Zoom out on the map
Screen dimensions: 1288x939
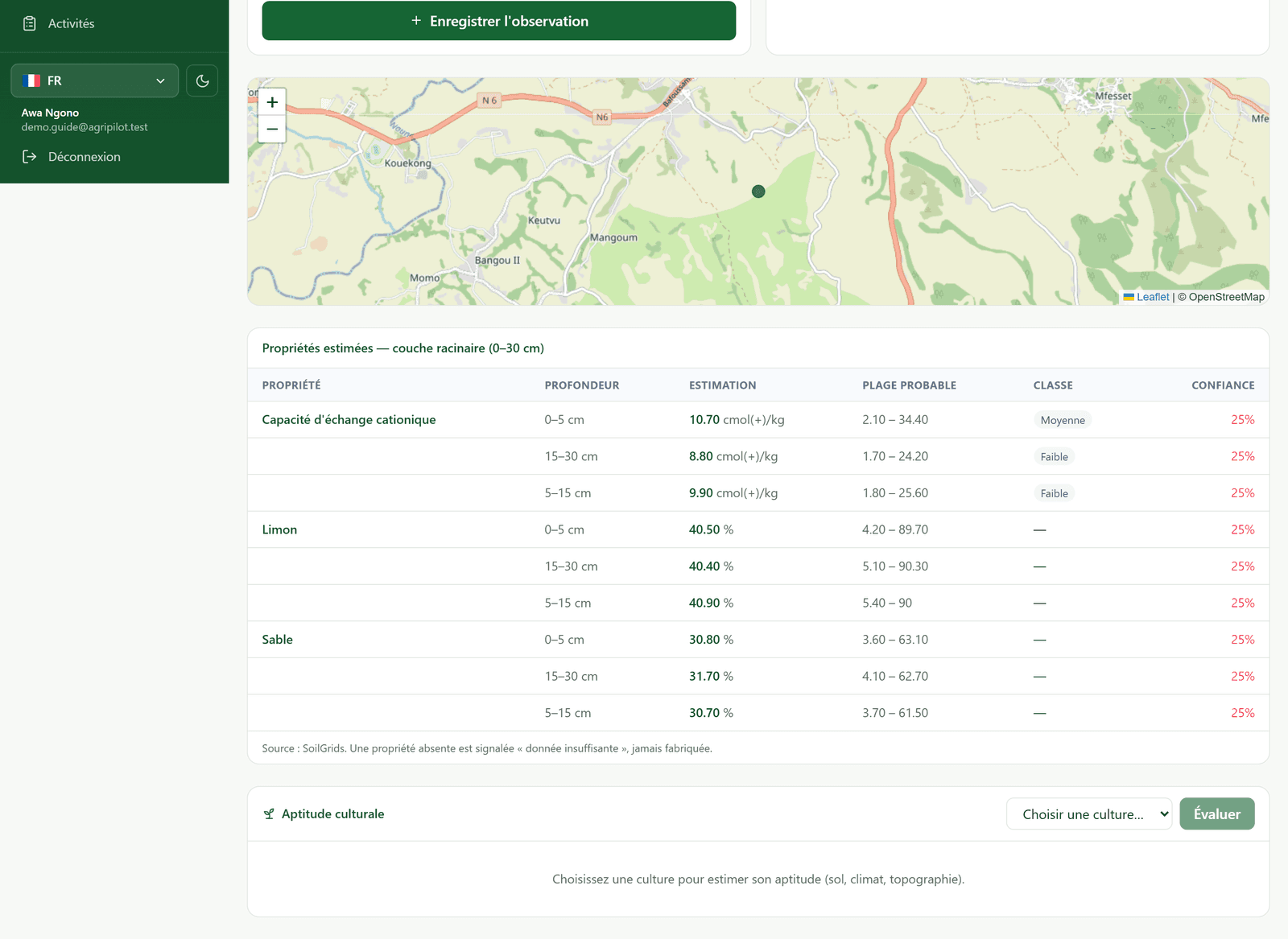(272, 129)
